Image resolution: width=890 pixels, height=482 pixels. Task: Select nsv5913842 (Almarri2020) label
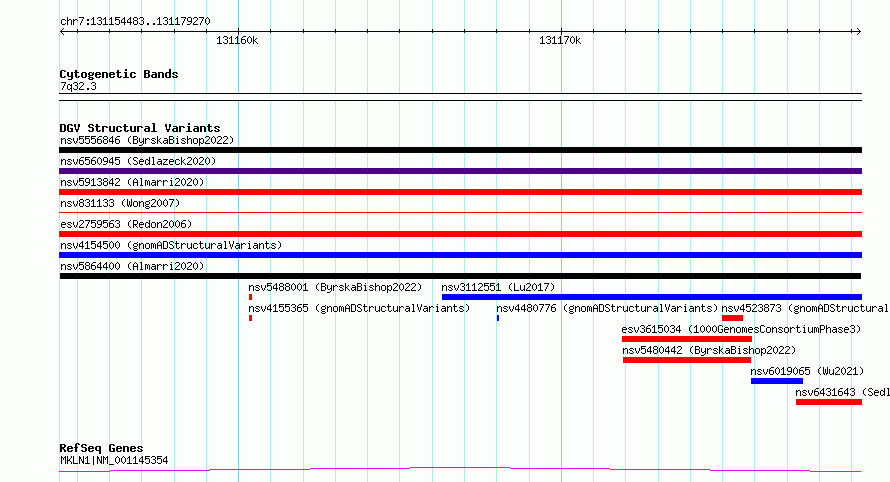tap(132, 182)
